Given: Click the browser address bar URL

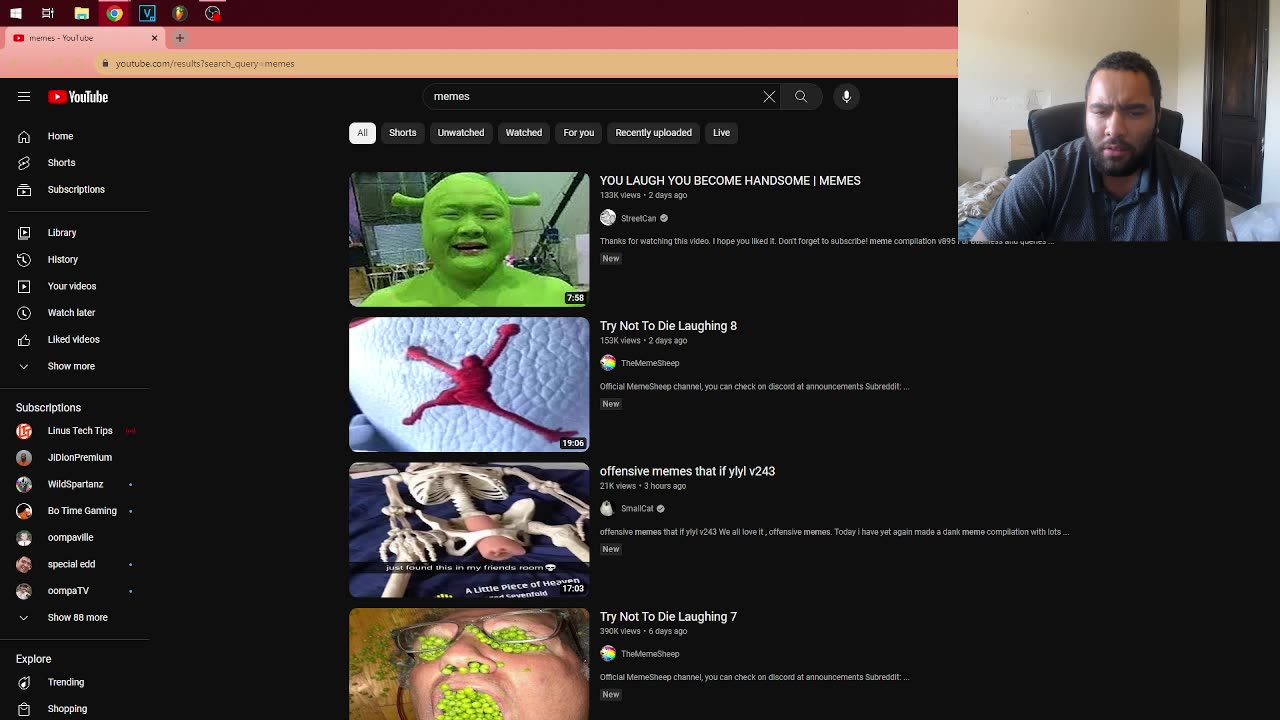Looking at the screenshot, I should tap(205, 63).
